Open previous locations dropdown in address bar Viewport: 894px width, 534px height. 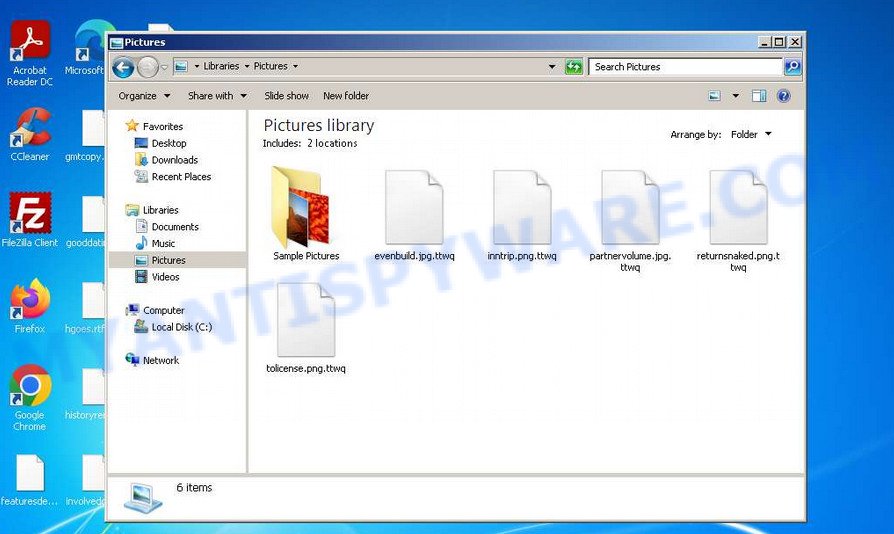(552, 67)
